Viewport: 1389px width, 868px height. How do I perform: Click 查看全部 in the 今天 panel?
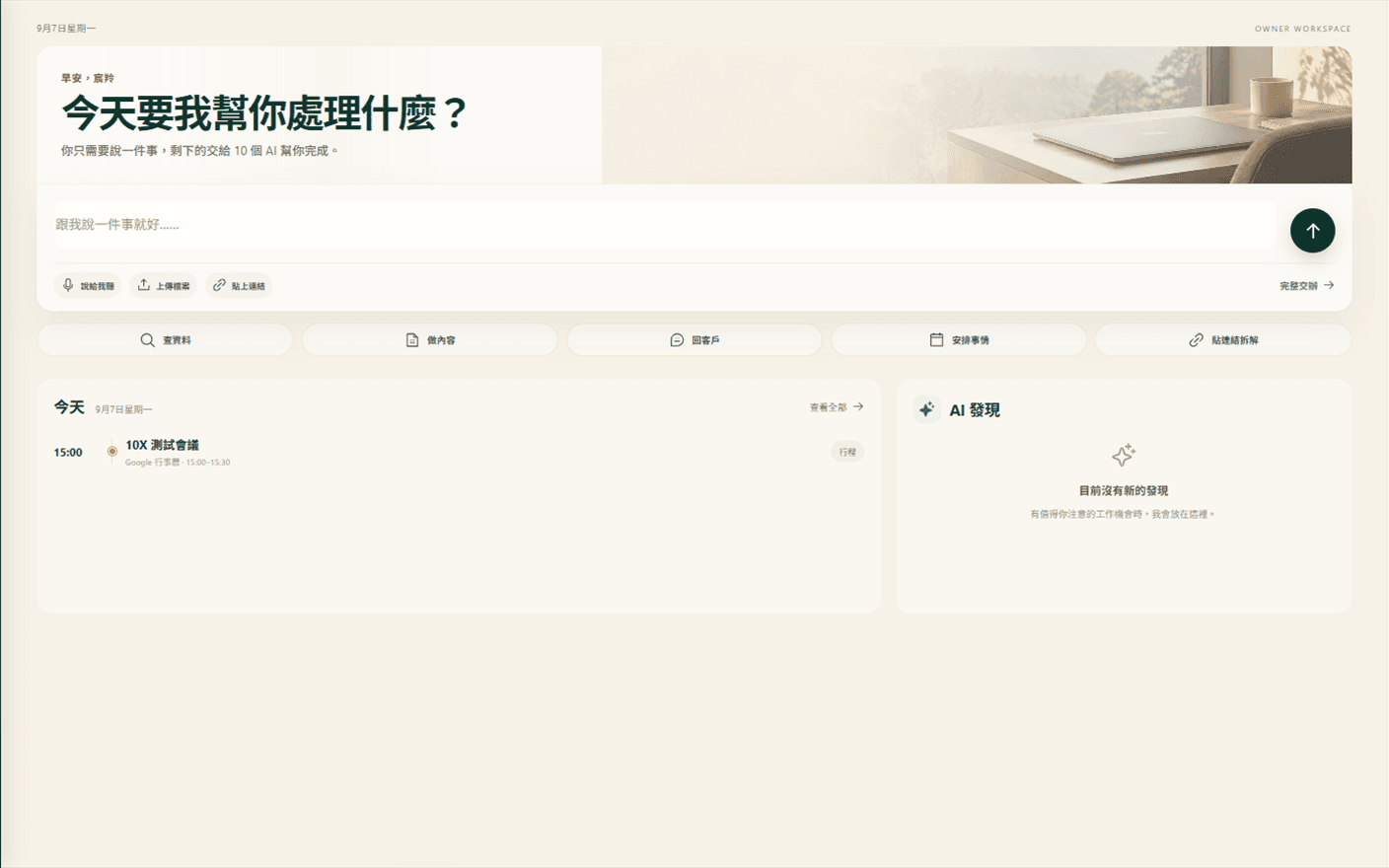pos(837,407)
